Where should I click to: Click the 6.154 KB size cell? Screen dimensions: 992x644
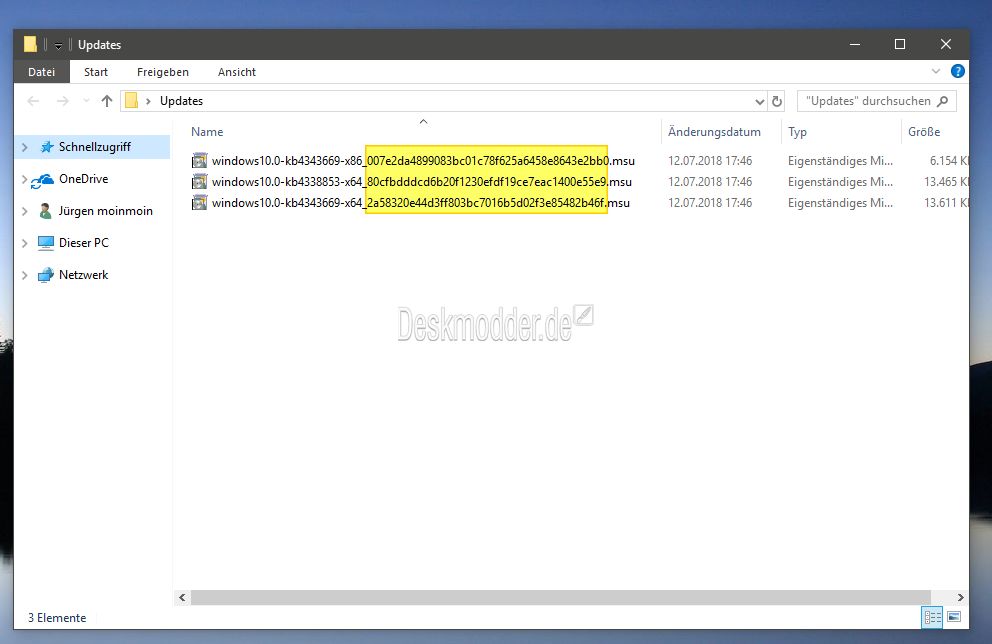tap(948, 161)
